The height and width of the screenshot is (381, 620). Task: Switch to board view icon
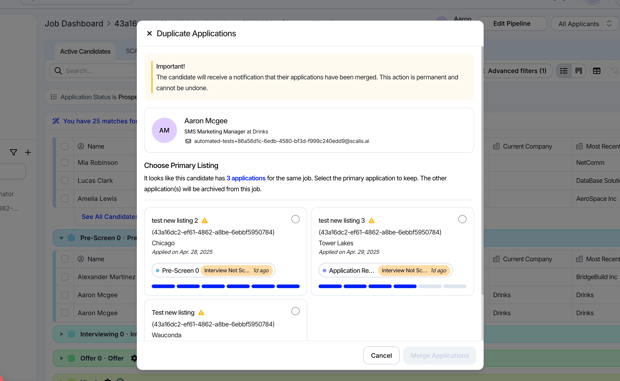(x=579, y=71)
